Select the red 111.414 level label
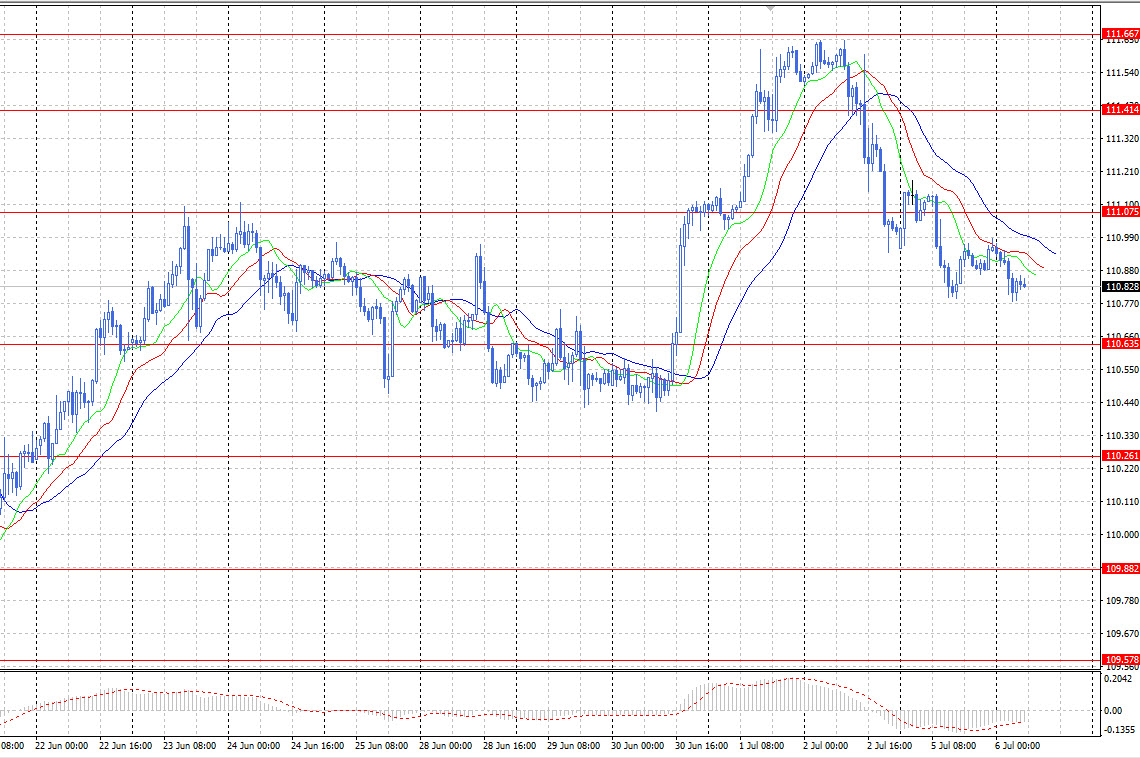The image size is (1140, 758). click(x=1121, y=110)
